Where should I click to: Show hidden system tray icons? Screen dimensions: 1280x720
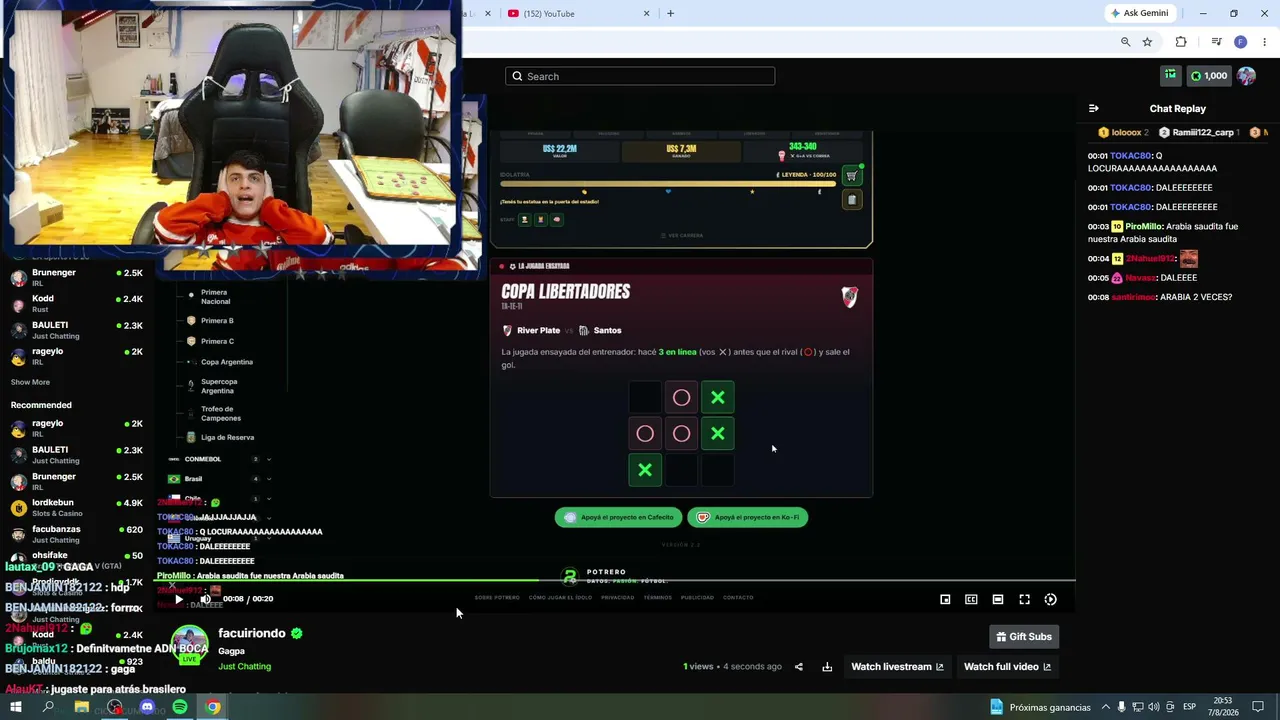point(1106,707)
